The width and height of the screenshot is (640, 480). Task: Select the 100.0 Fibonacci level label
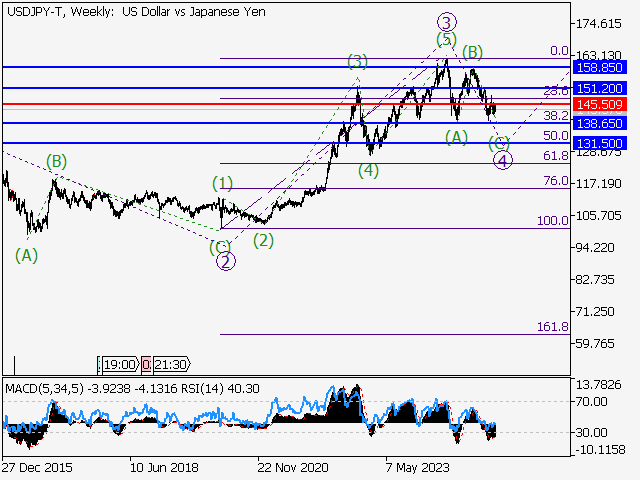point(553,221)
